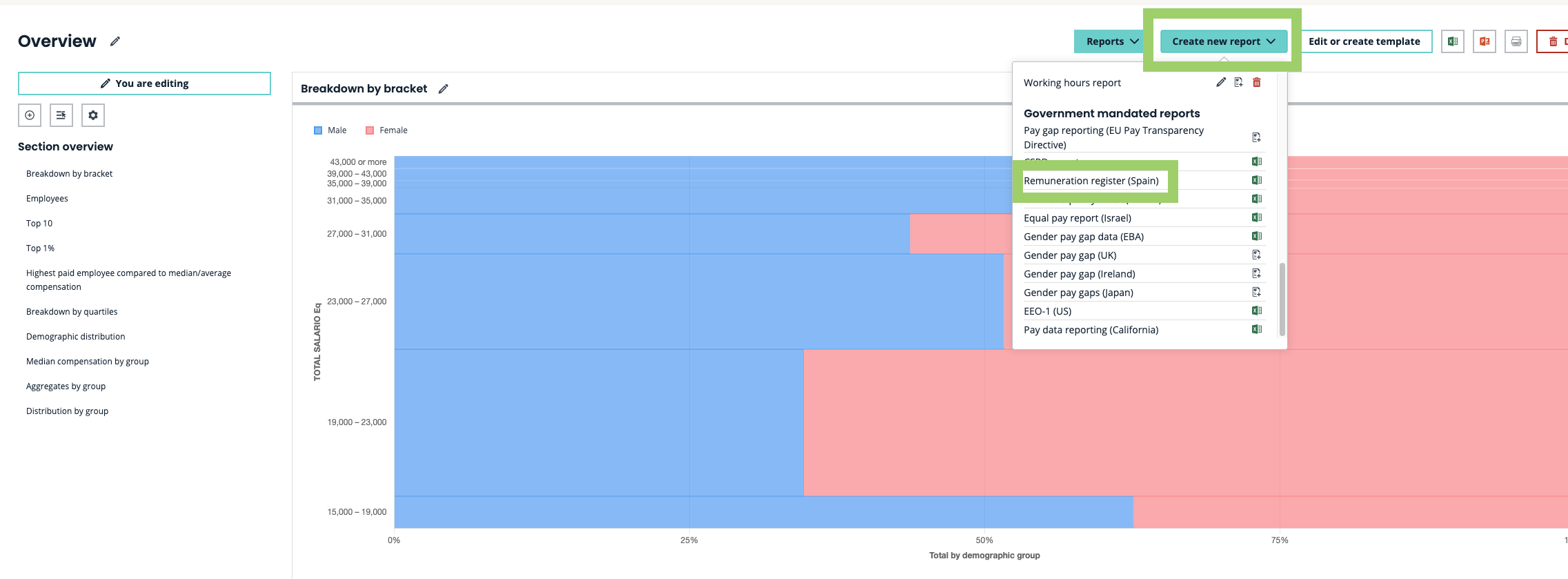Click Excel icon for EEO-1 (US) report
Viewport: 1568px width, 579px height.
pos(1256,311)
